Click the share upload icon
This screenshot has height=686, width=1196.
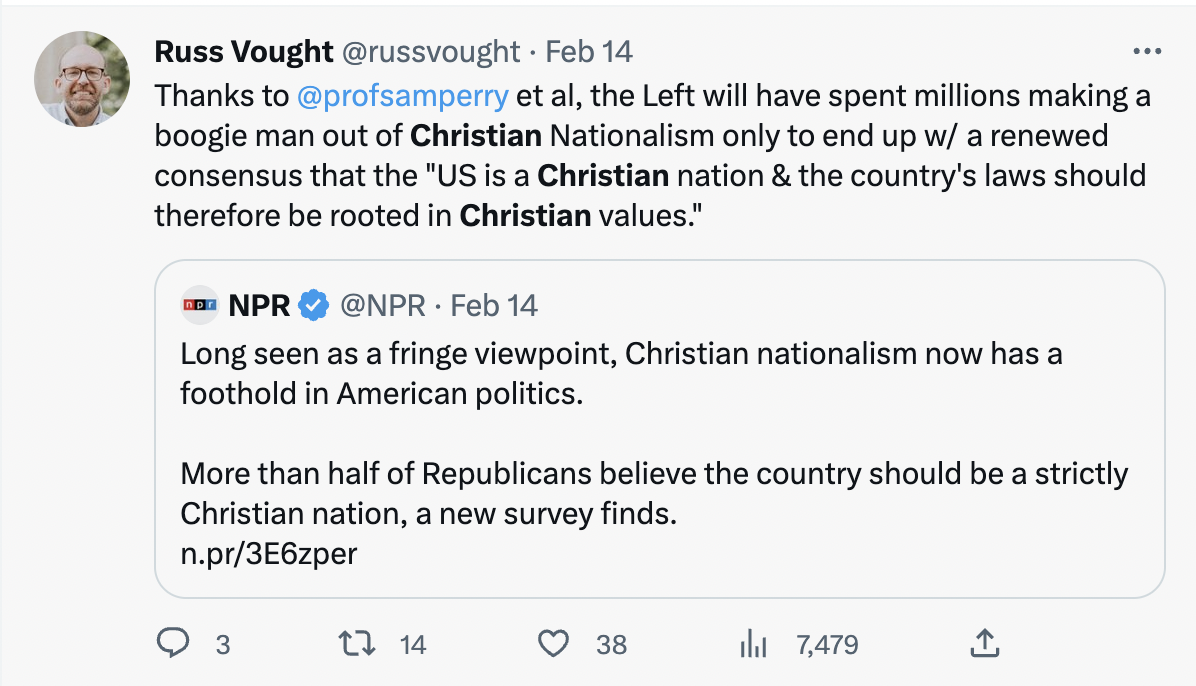[983, 643]
